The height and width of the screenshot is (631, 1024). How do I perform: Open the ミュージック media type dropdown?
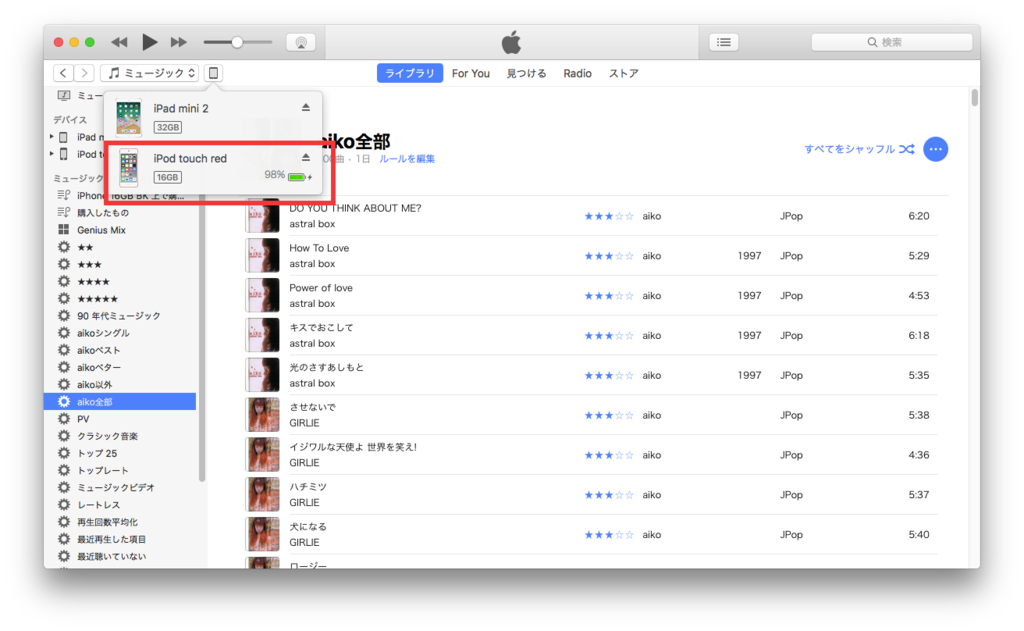[x=150, y=73]
